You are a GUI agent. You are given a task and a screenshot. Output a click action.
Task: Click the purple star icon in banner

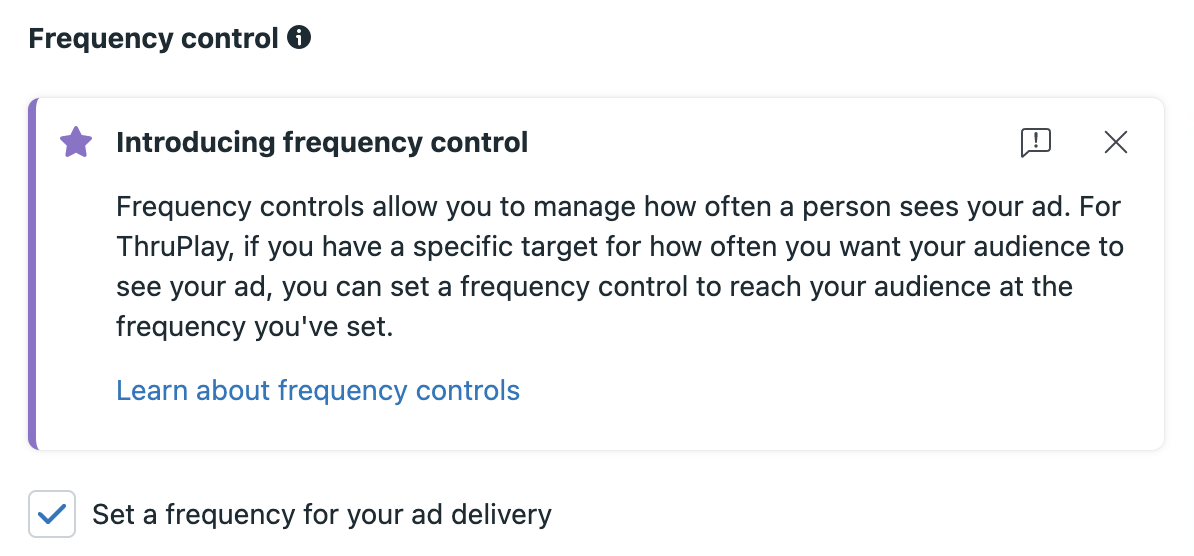(76, 142)
